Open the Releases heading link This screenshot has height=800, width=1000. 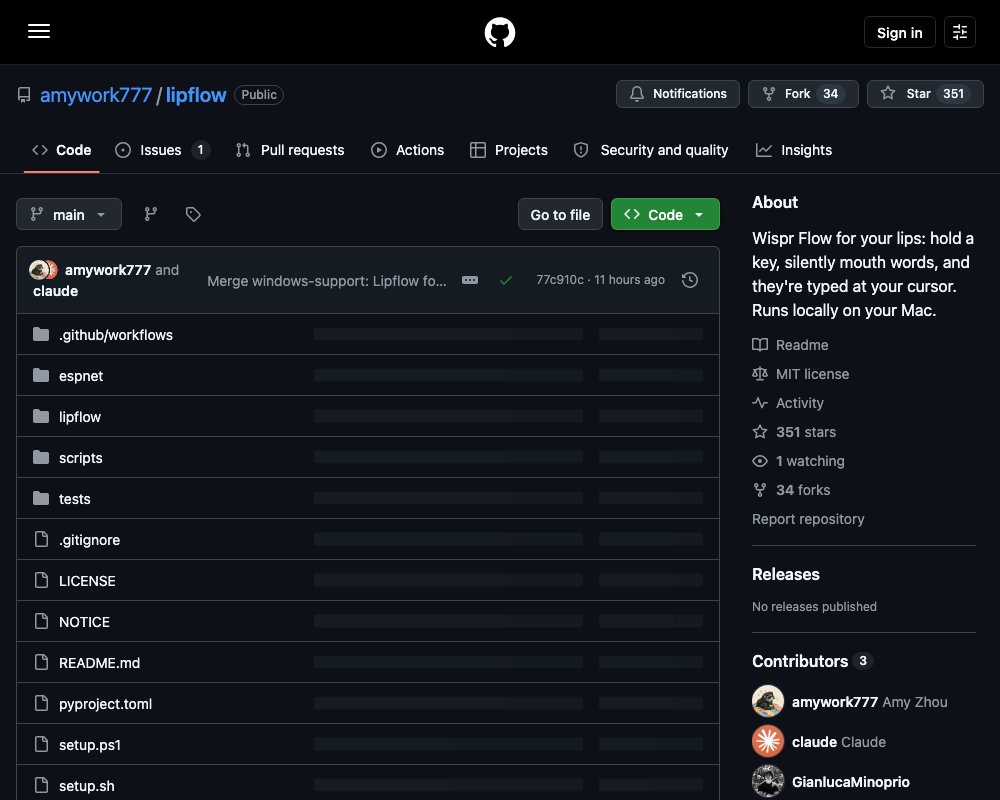[786, 574]
